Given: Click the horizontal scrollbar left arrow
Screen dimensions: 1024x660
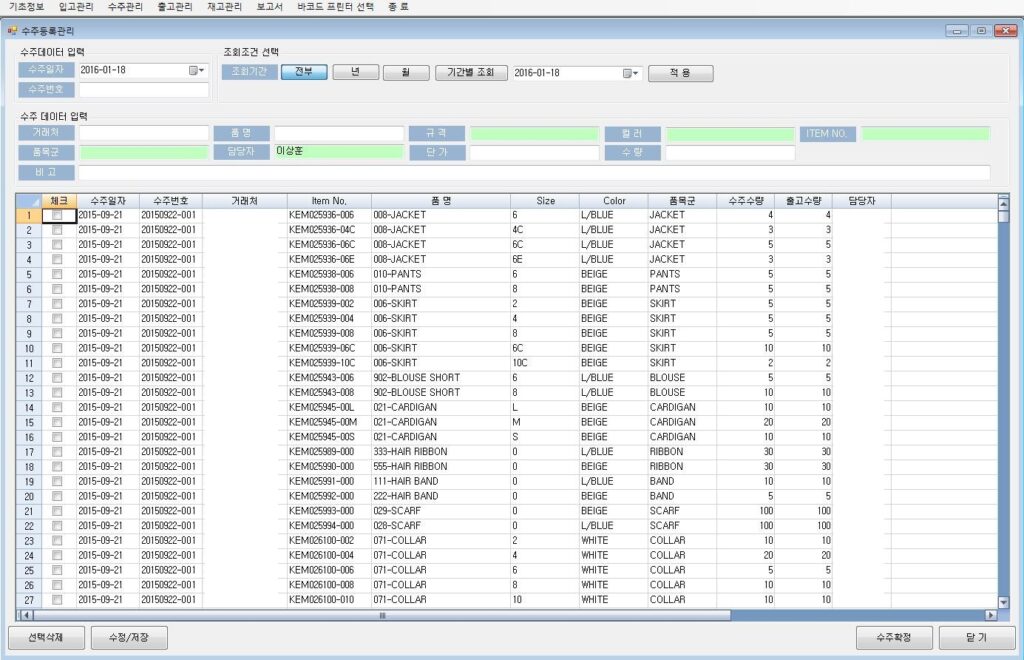Looking at the screenshot, I should tap(26, 616).
